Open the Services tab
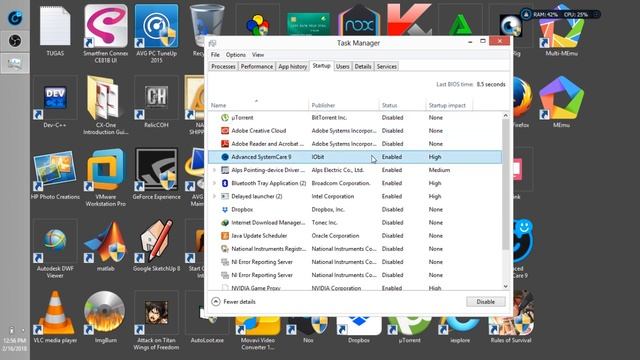 click(387, 67)
